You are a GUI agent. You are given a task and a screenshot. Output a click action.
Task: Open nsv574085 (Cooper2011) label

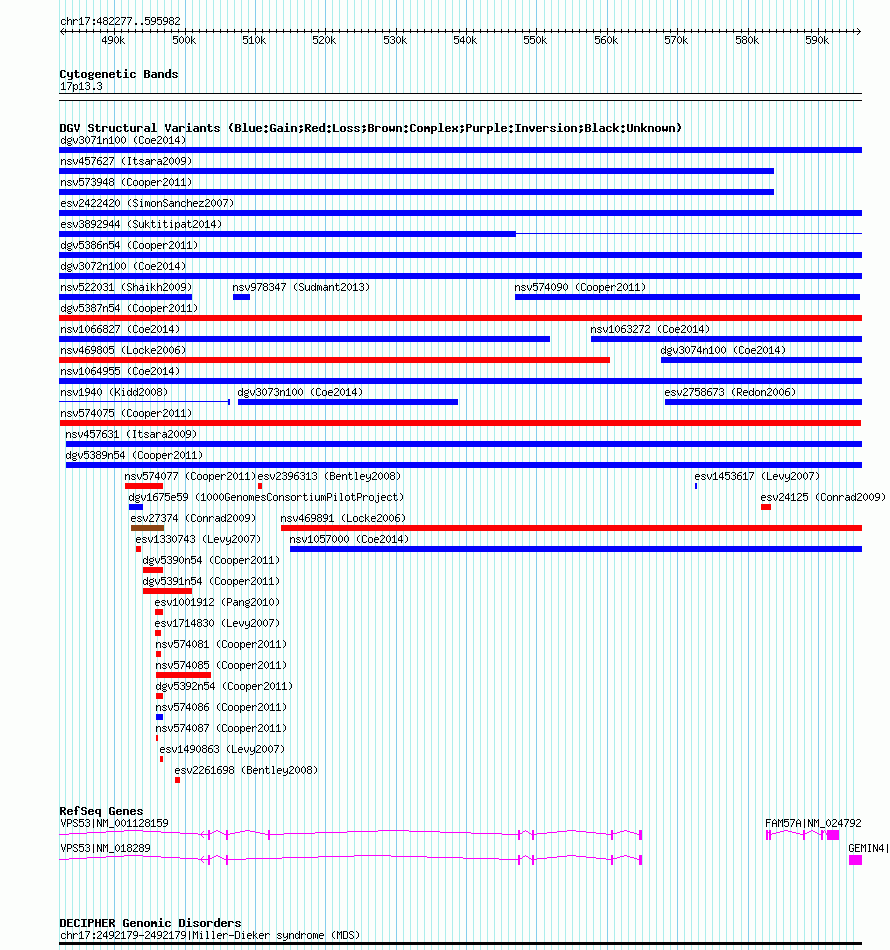click(x=221, y=665)
